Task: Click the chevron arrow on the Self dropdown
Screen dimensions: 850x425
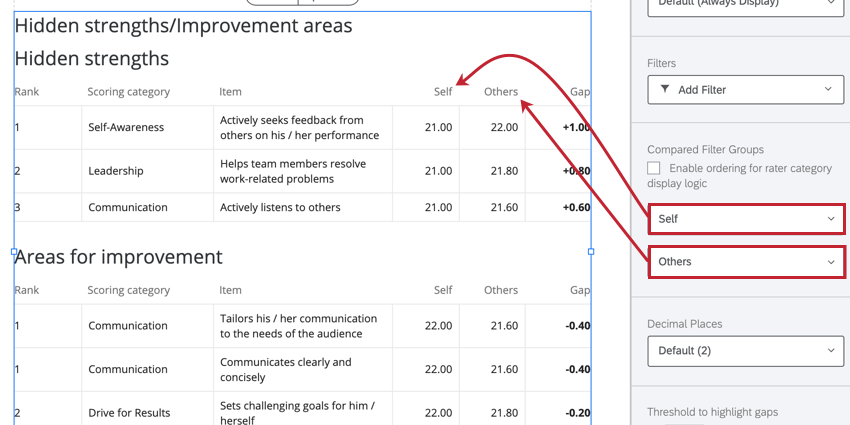Action: coord(831,218)
